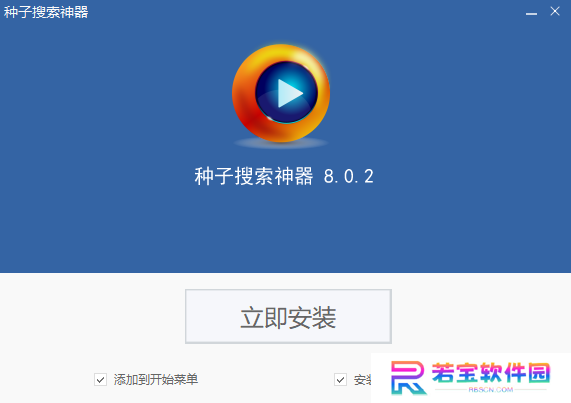Click the 添加到开始菜单 label text
571x403 pixels.
tap(156, 379)
